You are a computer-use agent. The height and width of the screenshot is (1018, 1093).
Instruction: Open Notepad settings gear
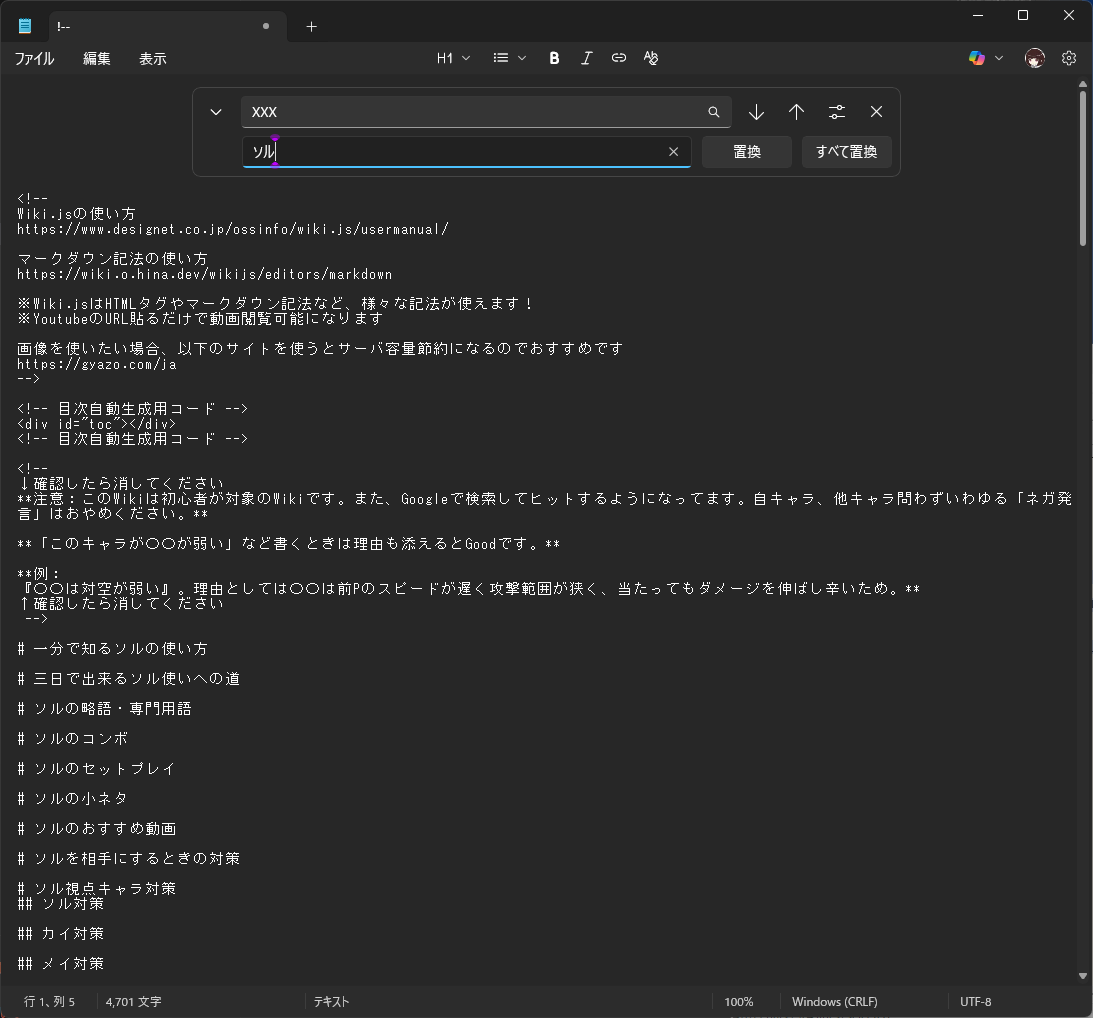point(1069,58)
